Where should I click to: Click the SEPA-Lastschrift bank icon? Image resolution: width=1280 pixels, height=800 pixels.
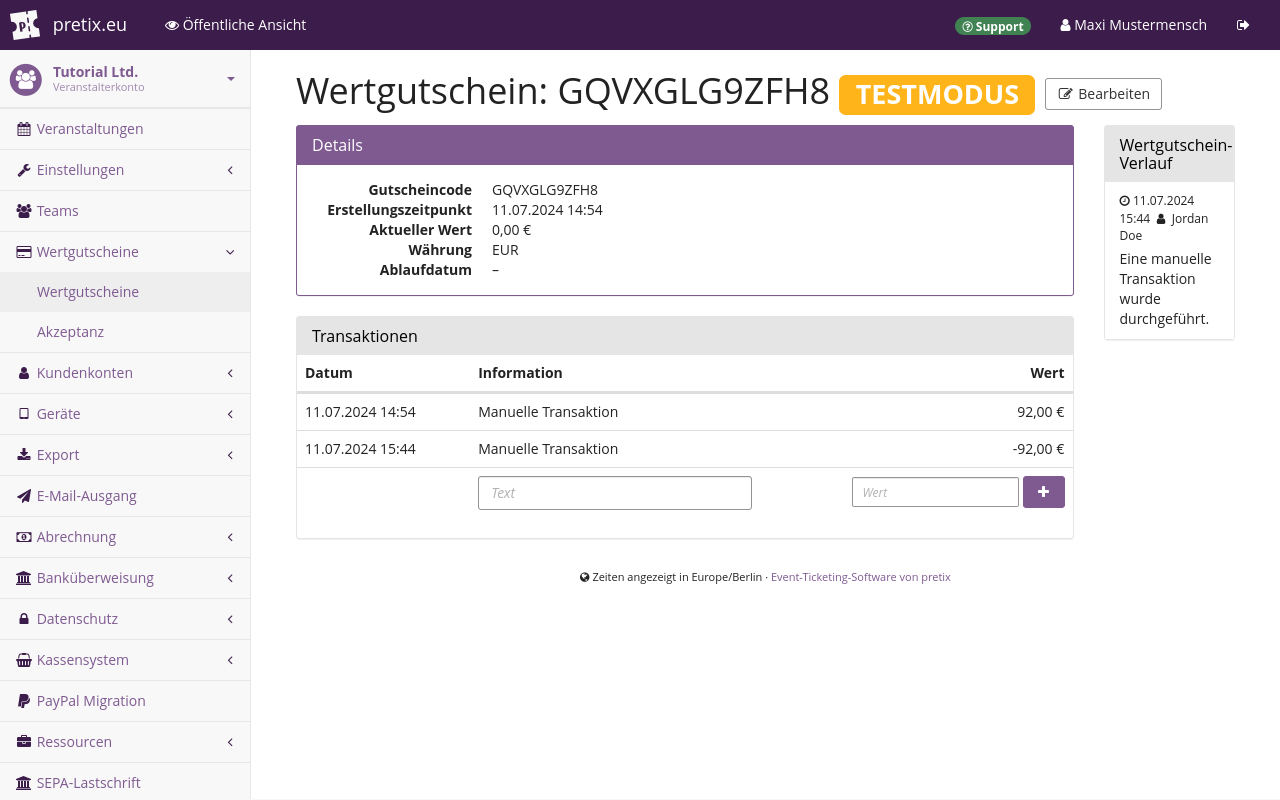point(24,783)
